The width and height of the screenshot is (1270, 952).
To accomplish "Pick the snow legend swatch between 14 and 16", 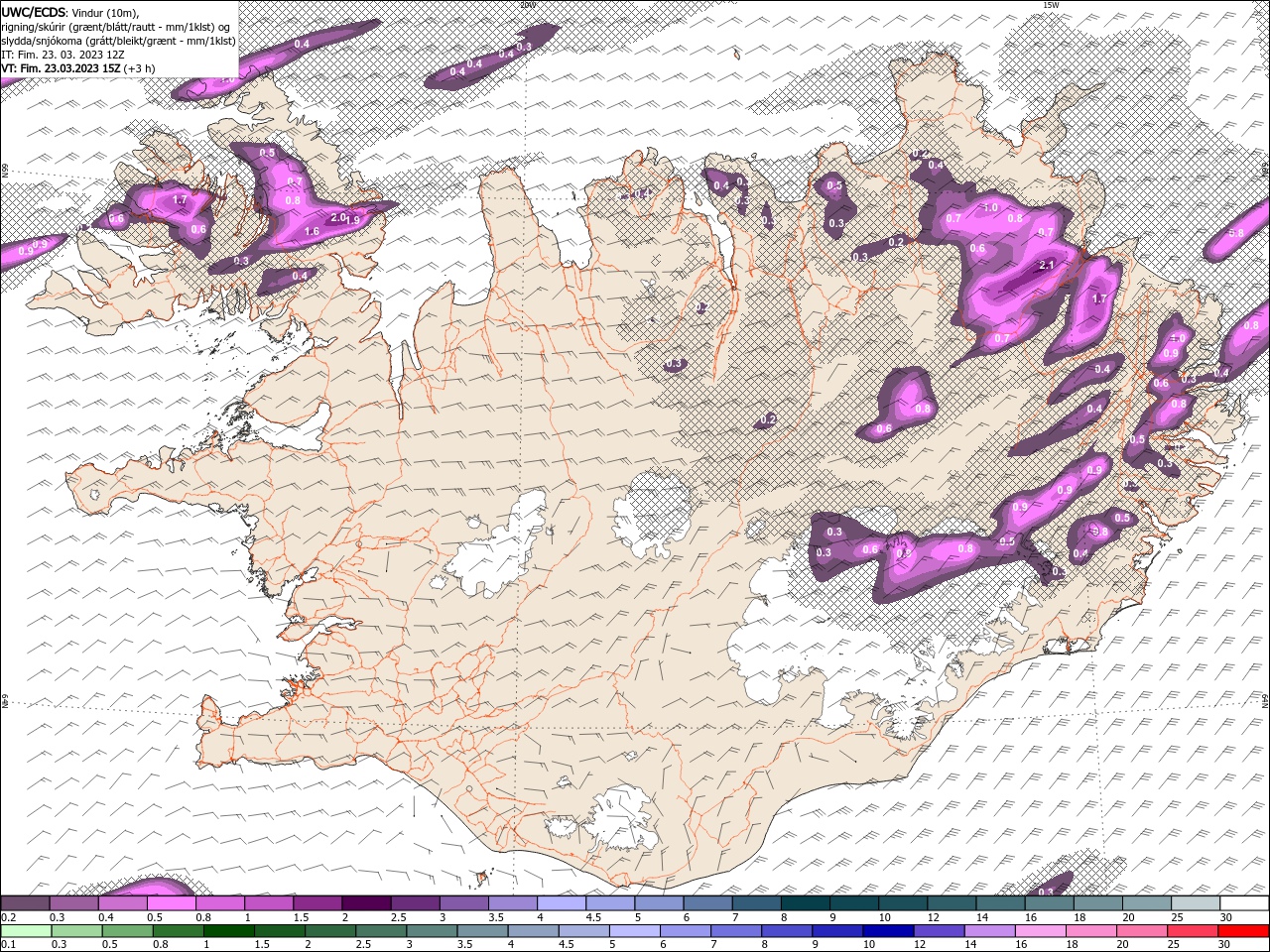I will point(1000,903).
